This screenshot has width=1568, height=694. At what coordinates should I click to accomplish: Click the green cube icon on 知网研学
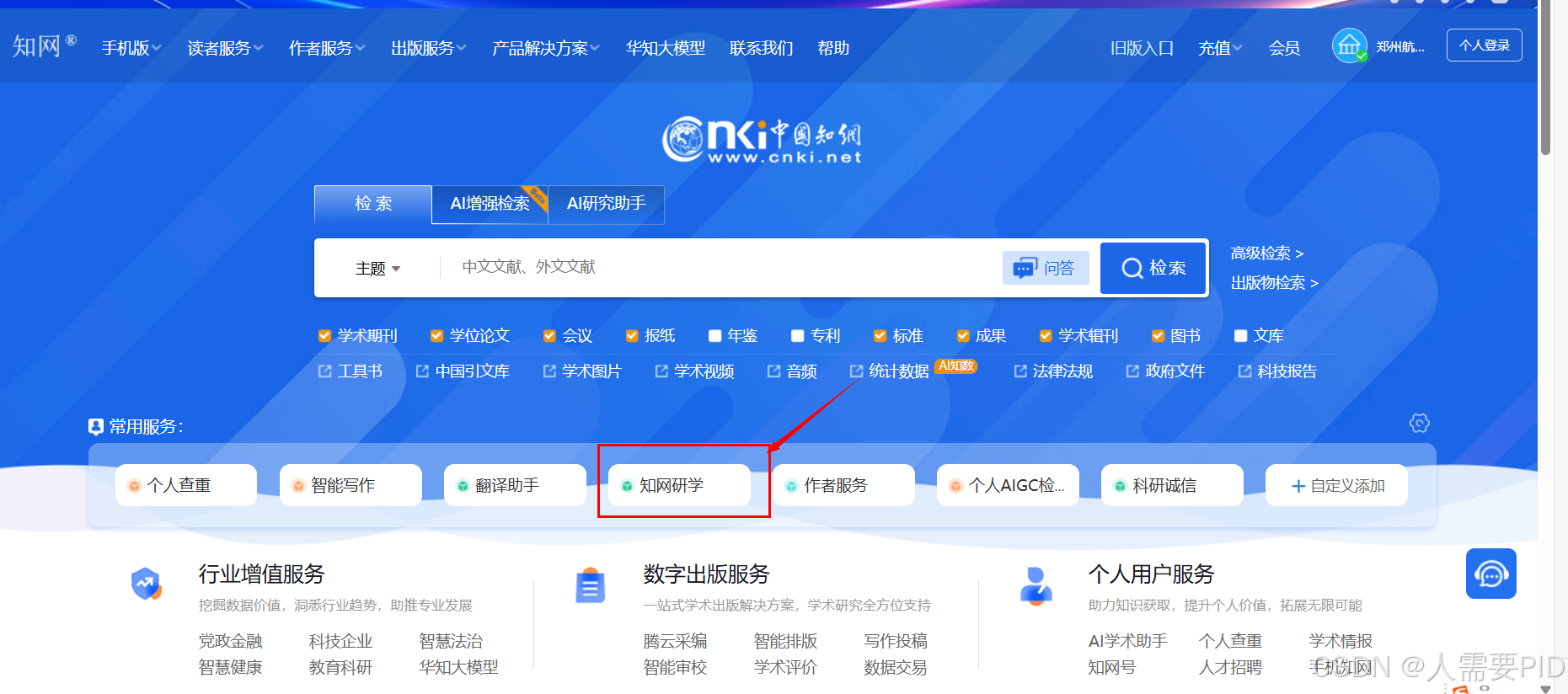[x=627, y=486]
